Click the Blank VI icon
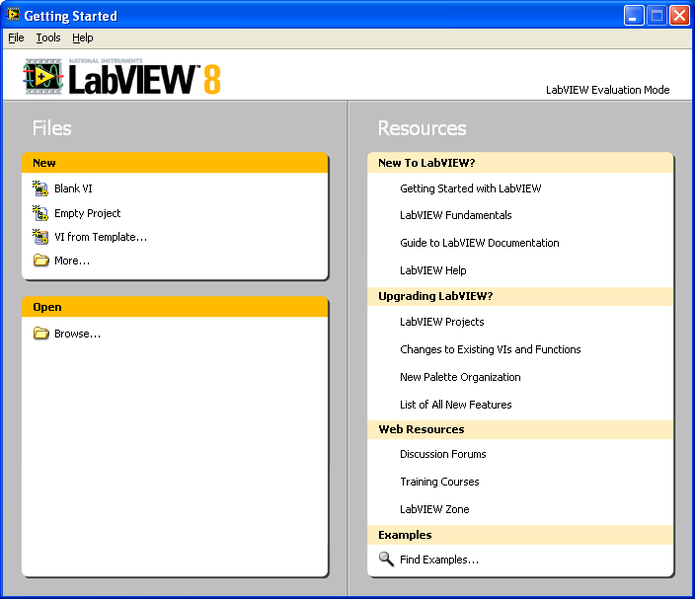Screen dimensions: 695x599 (x=40, y=188)
